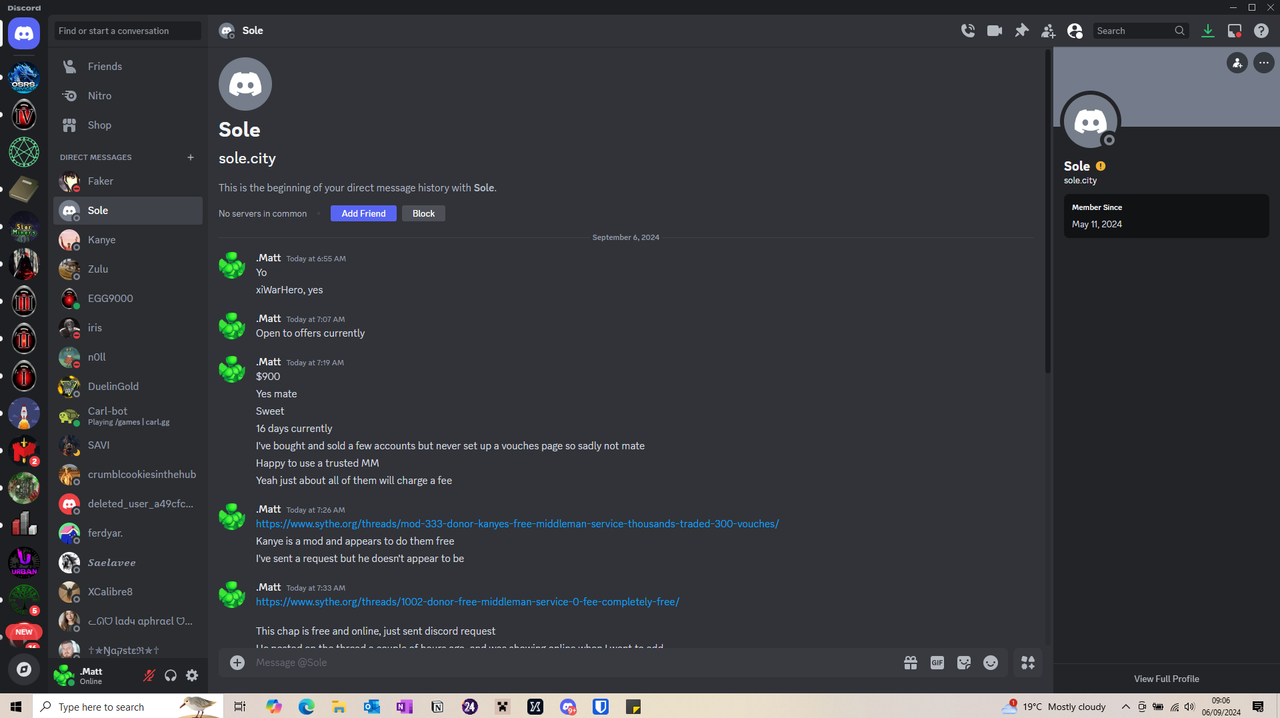Image resolution: width=1280 pixels, height=718 pixels.
Task: Create a new DM with plus icon
Action: tap(190, 157)
